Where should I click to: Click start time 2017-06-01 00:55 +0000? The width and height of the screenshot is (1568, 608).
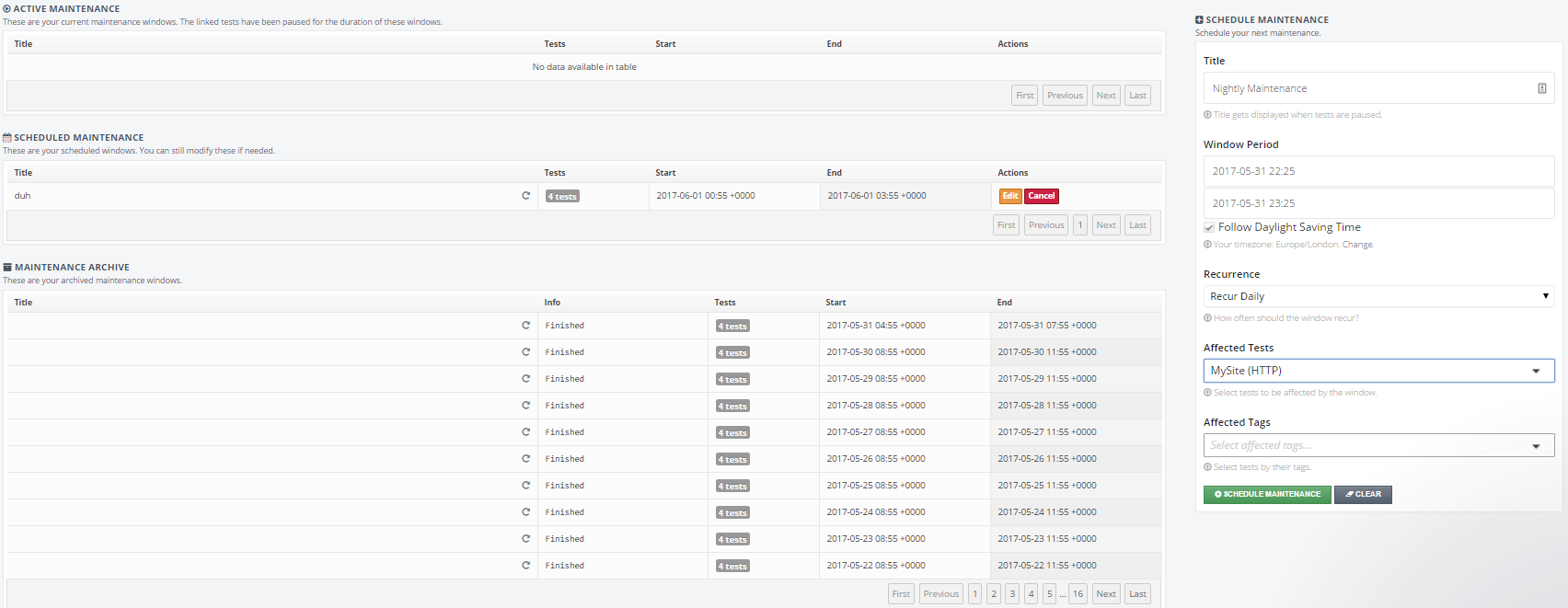[x=706, y=196]
